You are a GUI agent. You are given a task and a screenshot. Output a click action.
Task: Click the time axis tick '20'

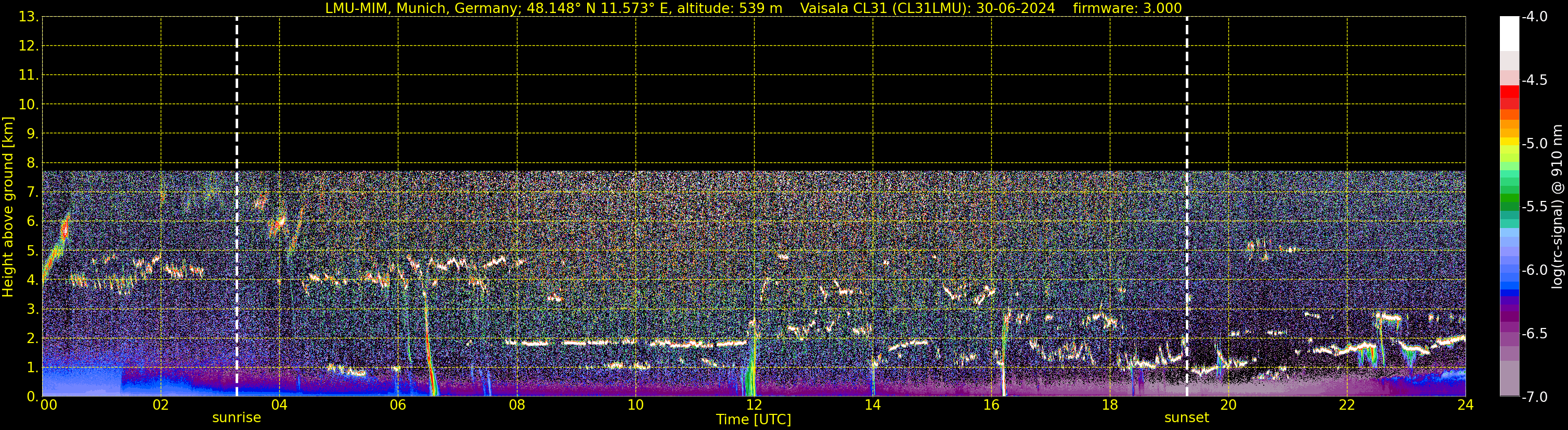point(1228,405)
